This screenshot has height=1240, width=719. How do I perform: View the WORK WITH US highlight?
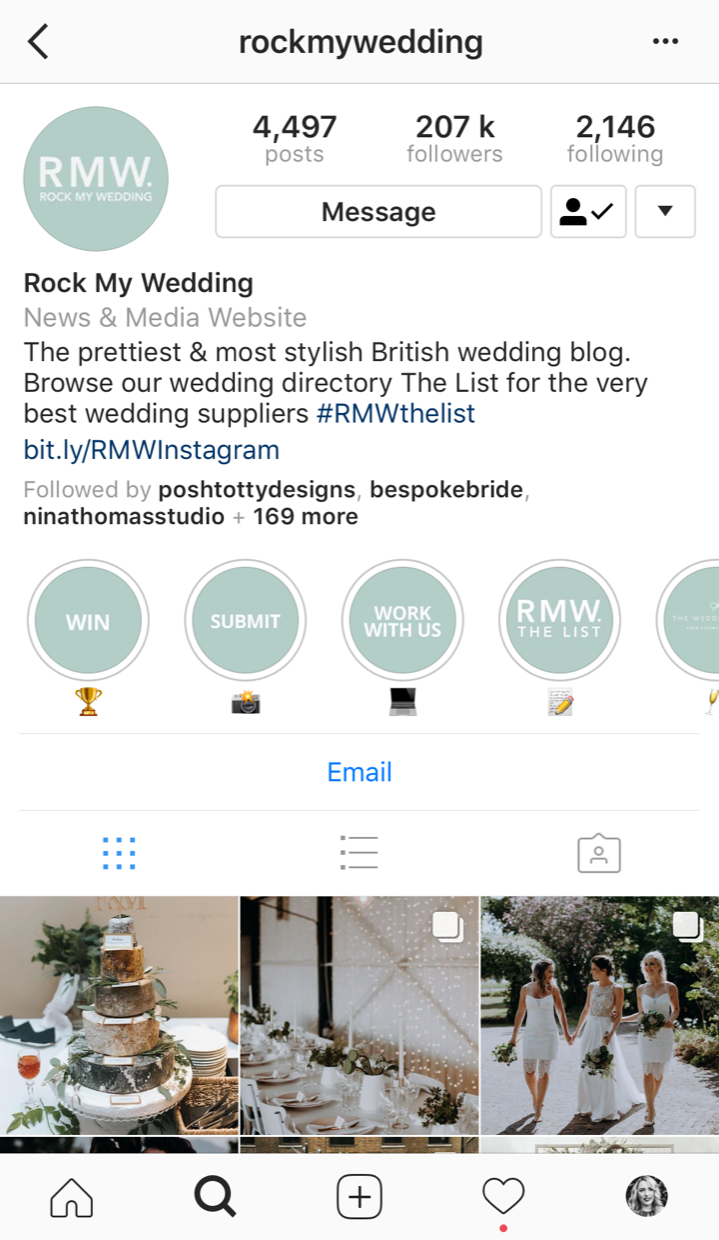click(x=402, y=621)
